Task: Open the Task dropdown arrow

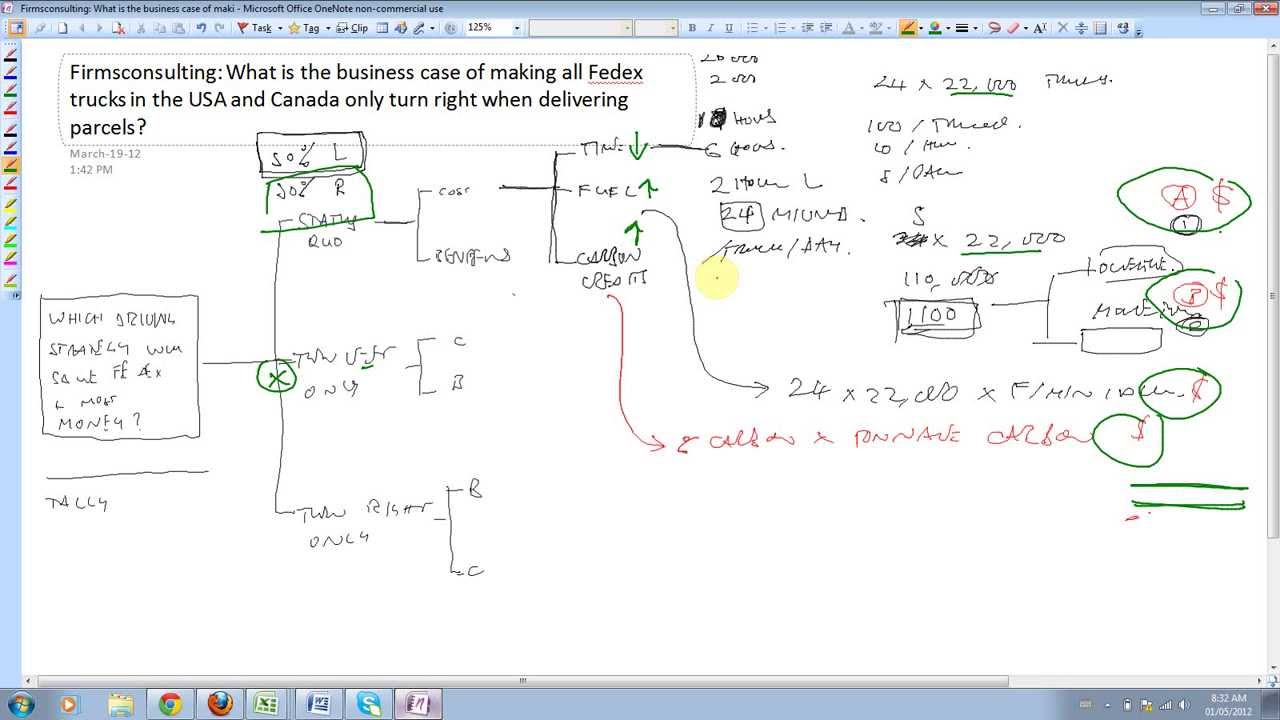Action: coord(280,28)
